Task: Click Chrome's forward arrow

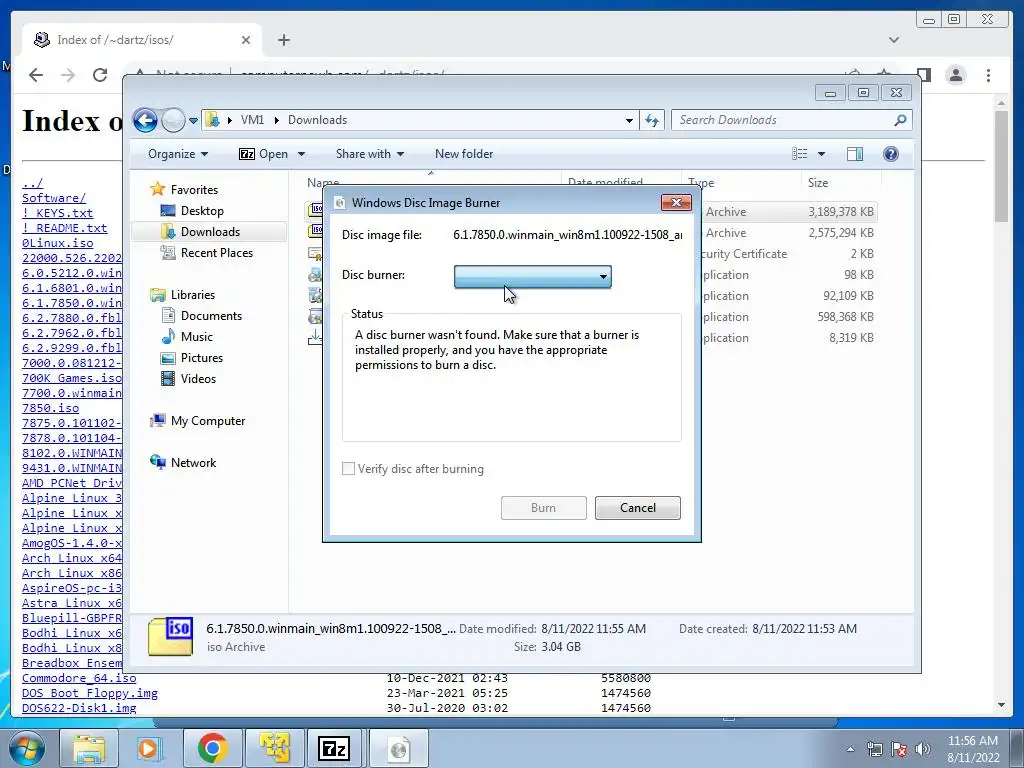Action: click(x=68, y=75)
